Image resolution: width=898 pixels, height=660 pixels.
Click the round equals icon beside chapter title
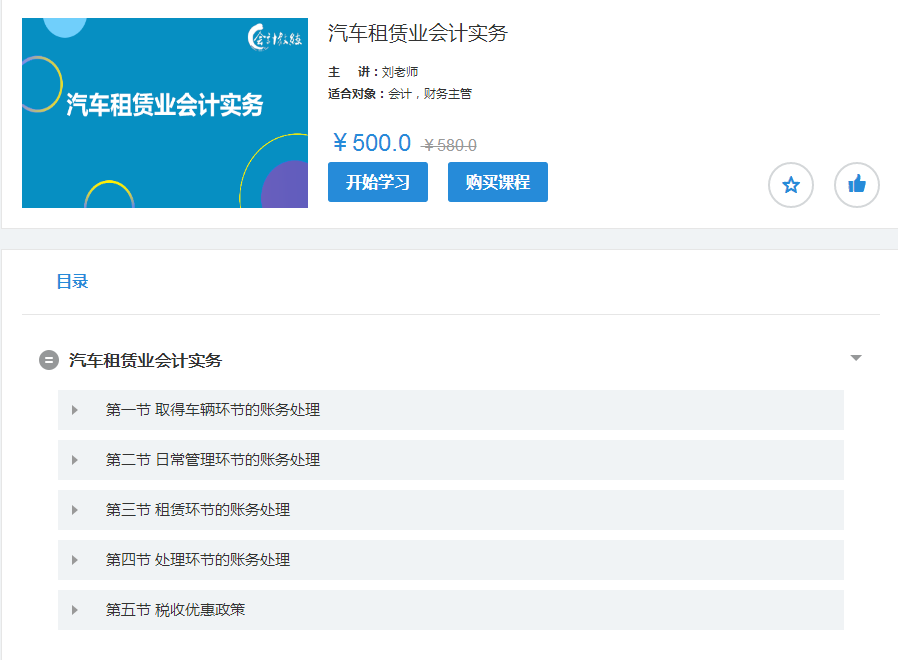click(48, 360)
